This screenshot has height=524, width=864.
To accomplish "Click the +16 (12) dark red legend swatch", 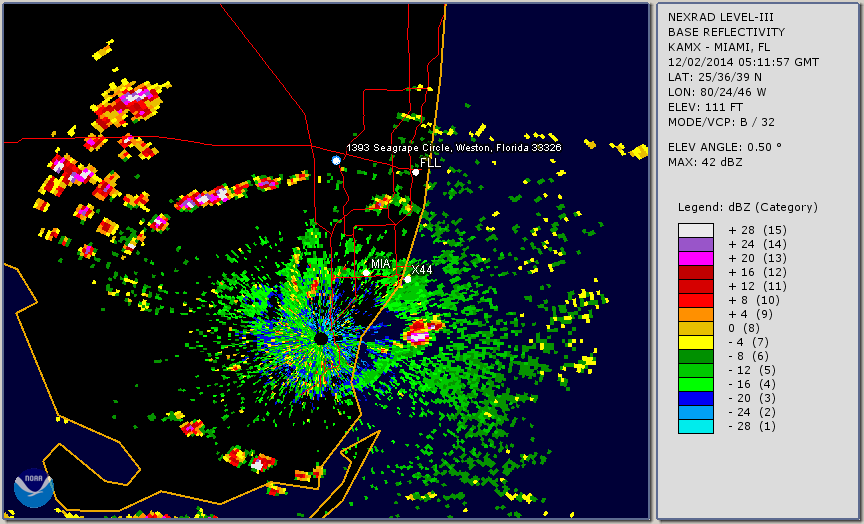I will (x=696, y=273).
